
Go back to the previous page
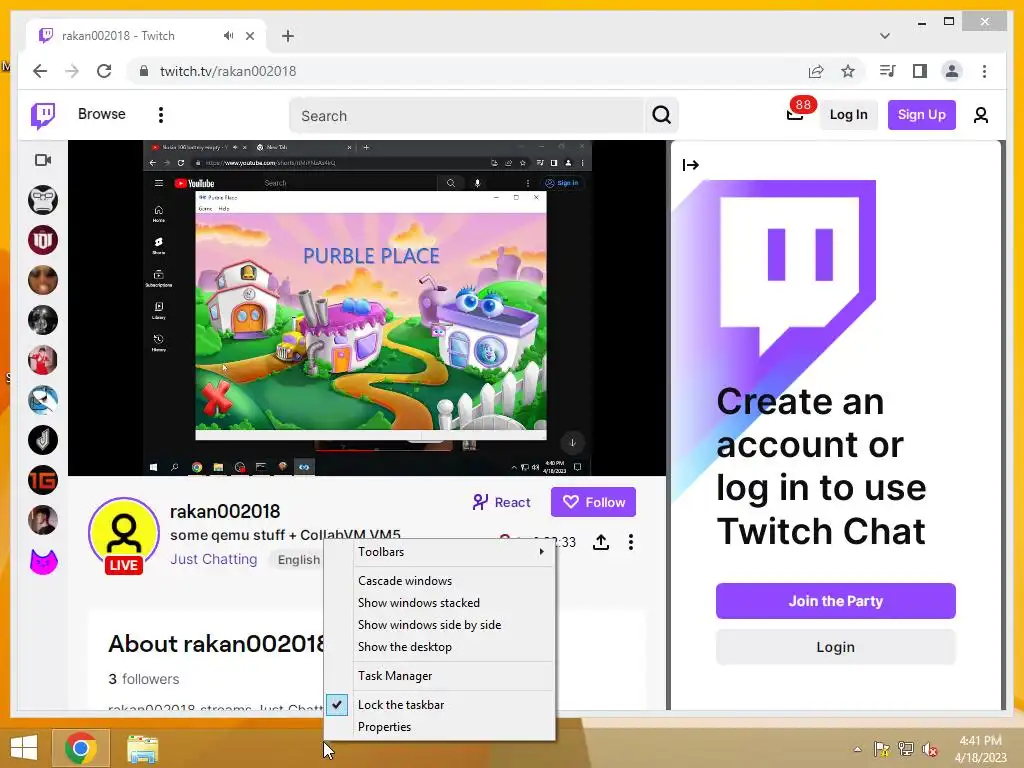click(40, 71)
